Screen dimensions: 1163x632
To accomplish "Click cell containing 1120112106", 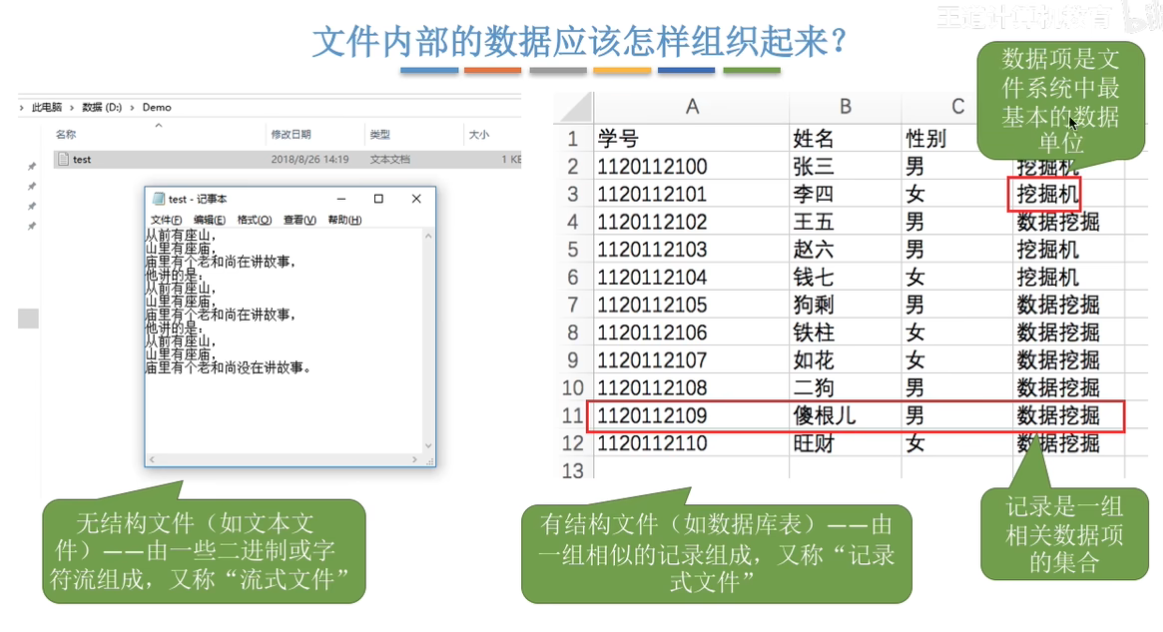I will pyautogui.click(x=691, y=332).
